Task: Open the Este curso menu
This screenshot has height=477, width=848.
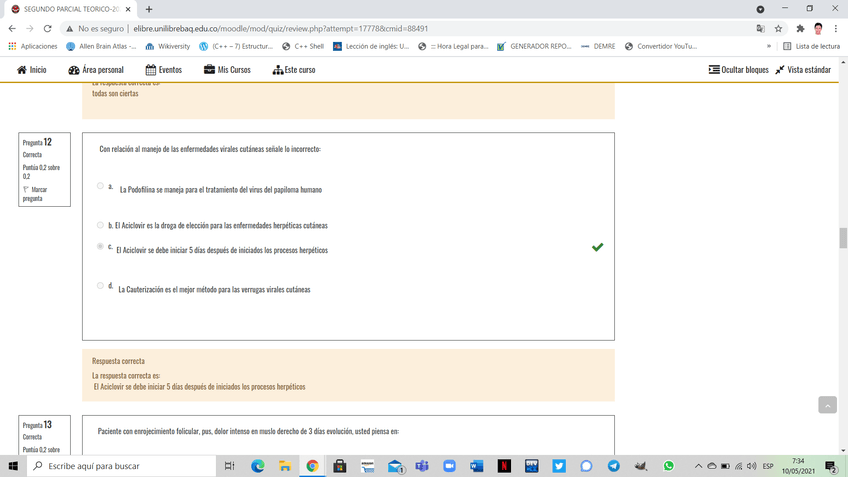Action: coord(294,70)
